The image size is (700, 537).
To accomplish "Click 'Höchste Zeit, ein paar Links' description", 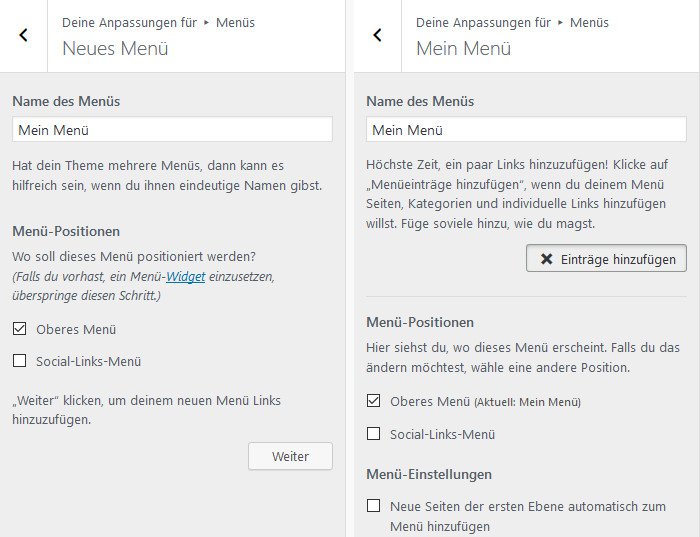I will [x=517, y=194].
